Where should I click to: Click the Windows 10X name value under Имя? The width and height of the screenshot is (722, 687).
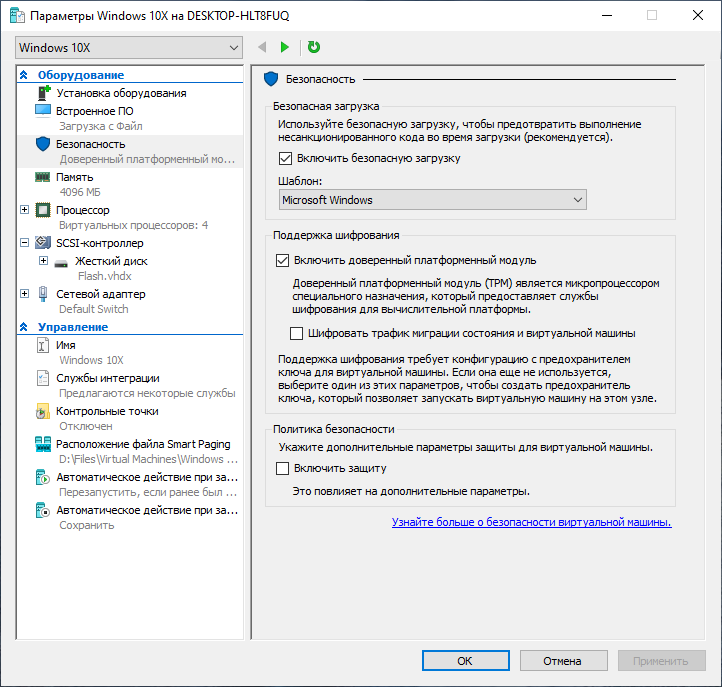(91, 360)
